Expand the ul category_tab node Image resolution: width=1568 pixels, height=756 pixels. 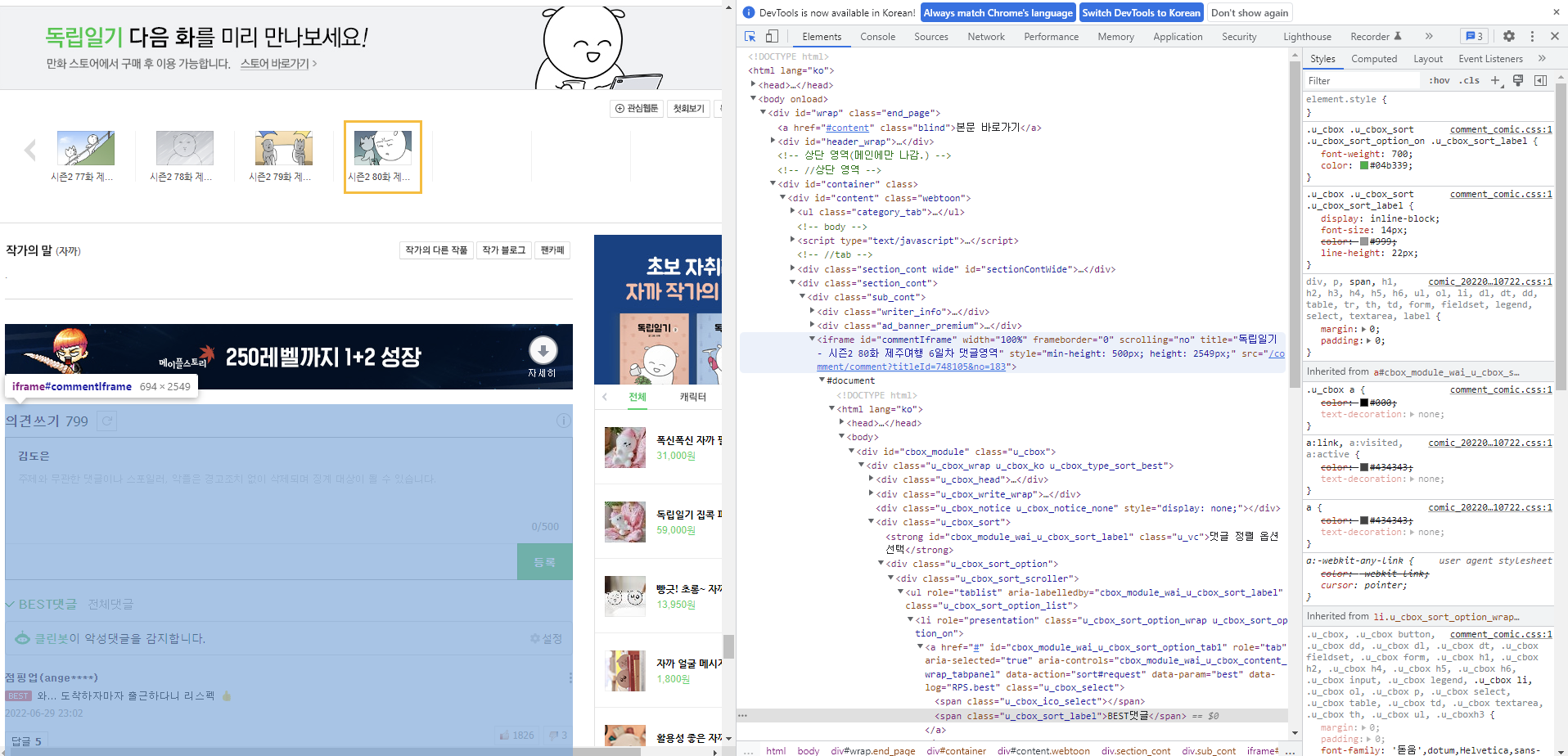coord(792,212)
